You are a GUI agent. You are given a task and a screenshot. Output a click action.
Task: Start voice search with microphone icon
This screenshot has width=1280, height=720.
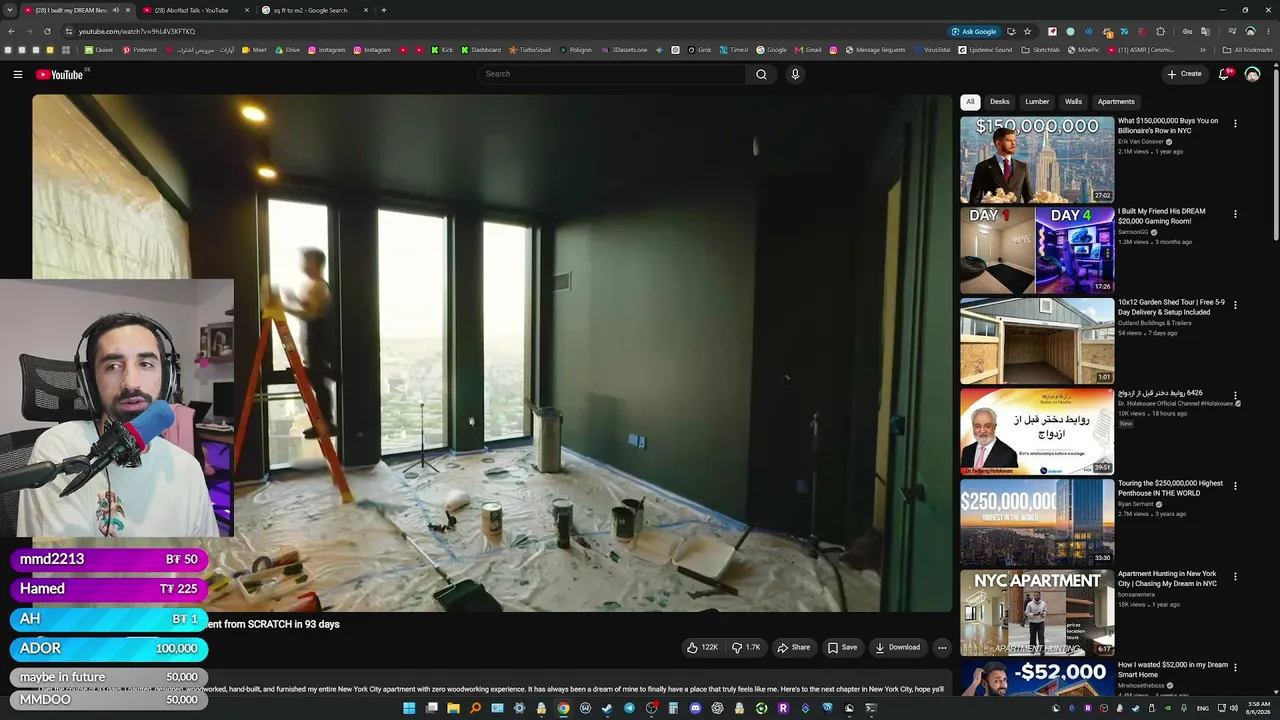click(795, 74)
